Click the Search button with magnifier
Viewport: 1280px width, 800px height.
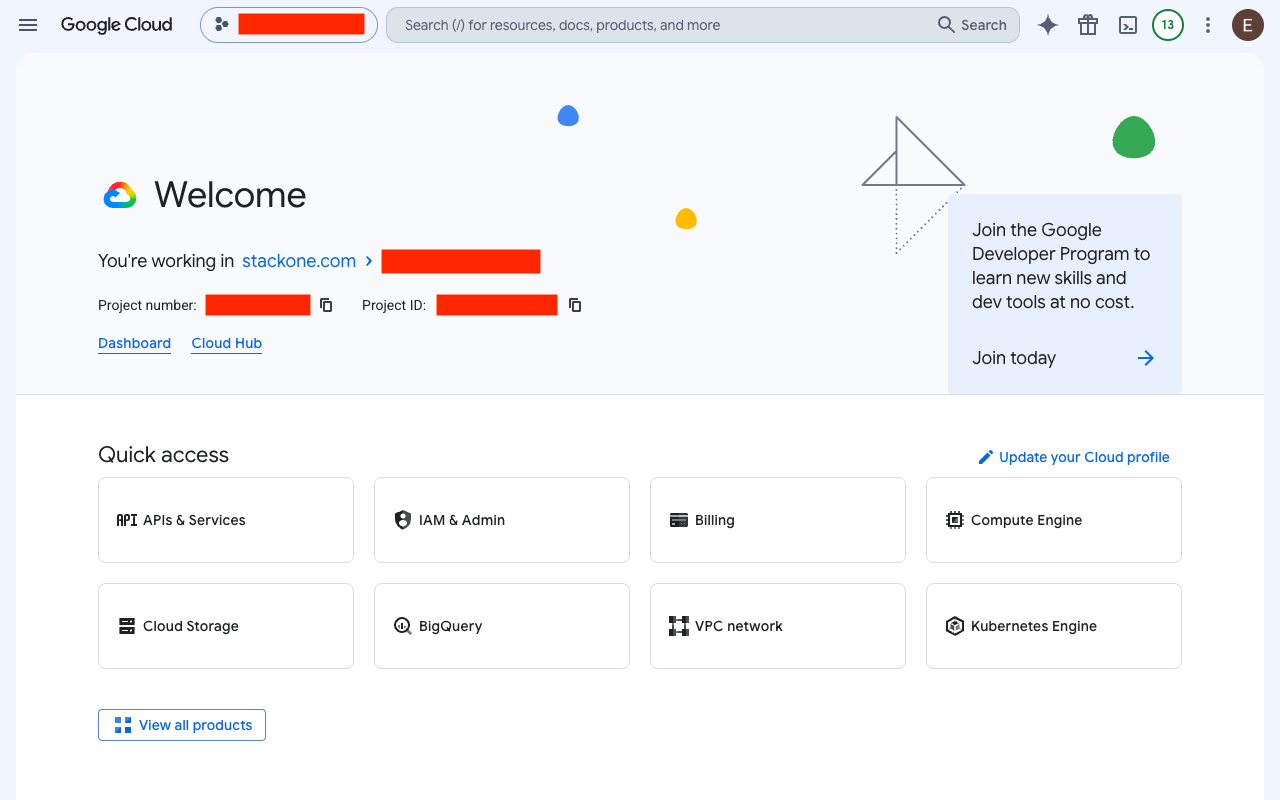(972, 25)
